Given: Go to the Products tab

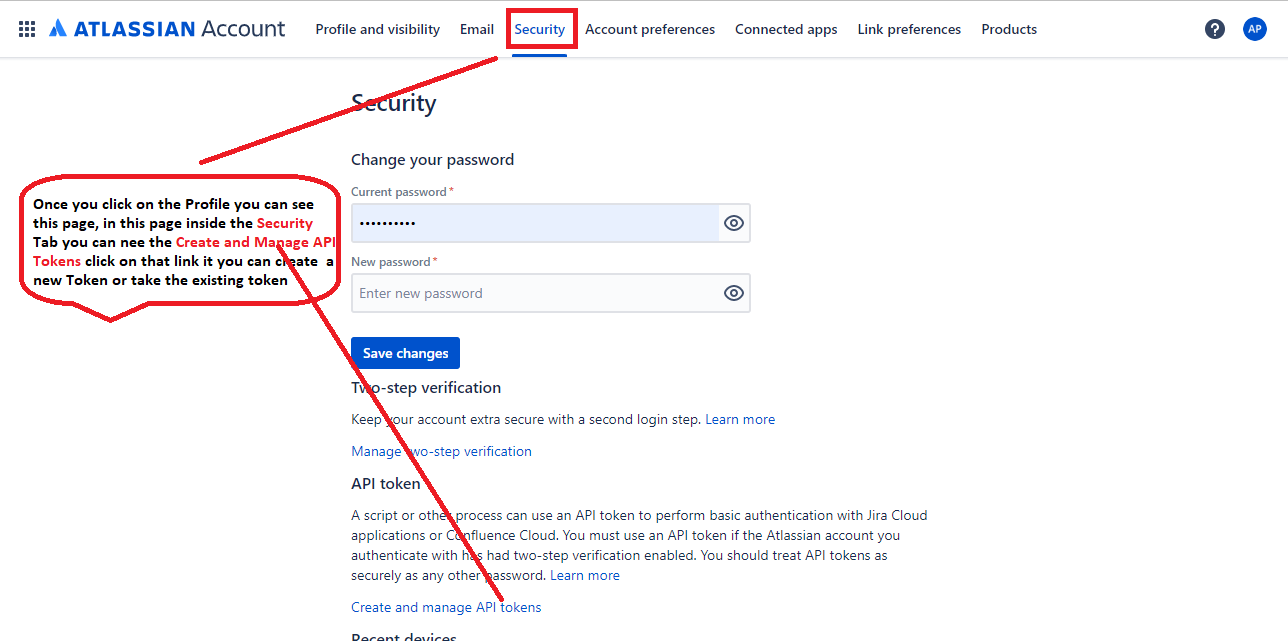Looking at the screenshot, I should tap(1009, 29).
